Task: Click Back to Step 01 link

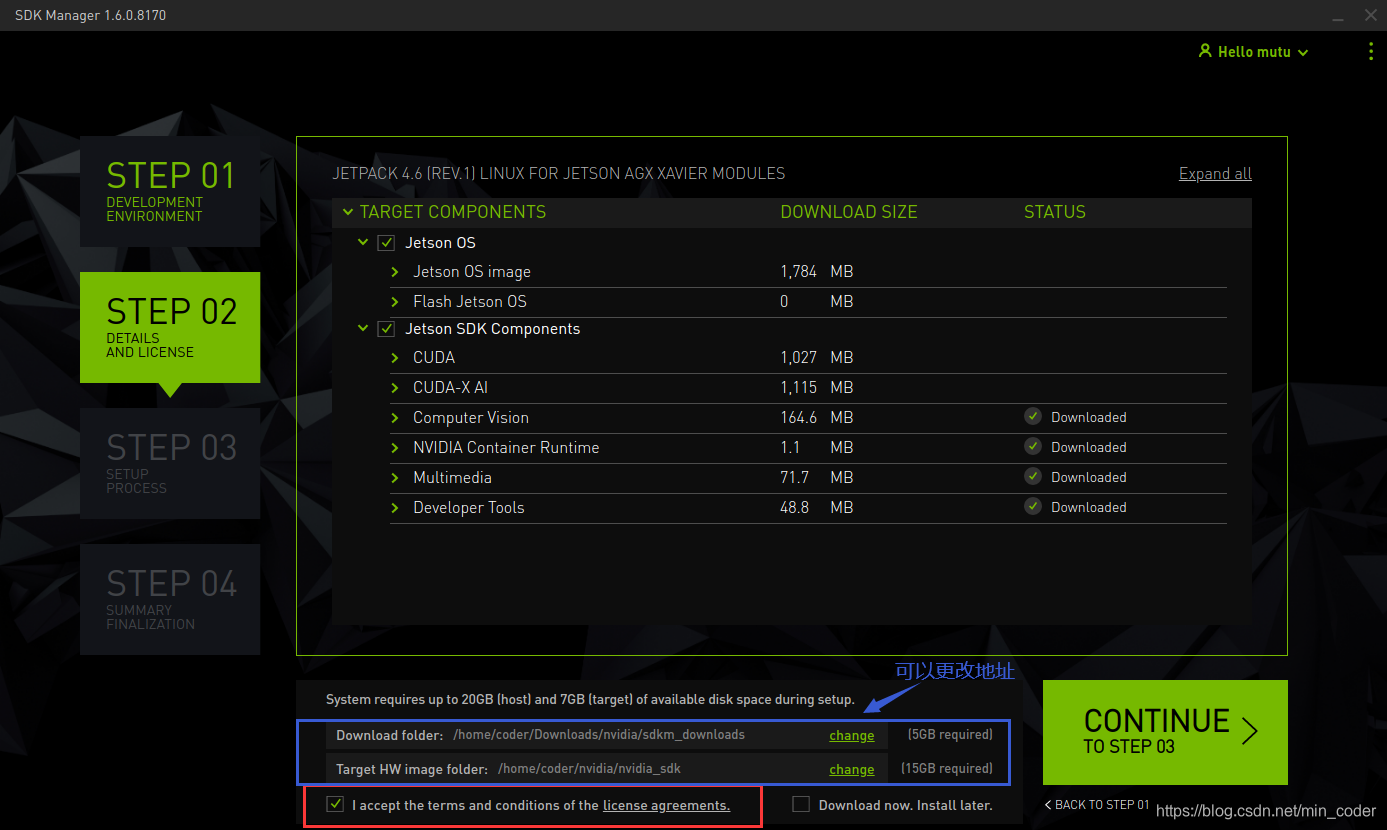Action: pos(1097,805)
